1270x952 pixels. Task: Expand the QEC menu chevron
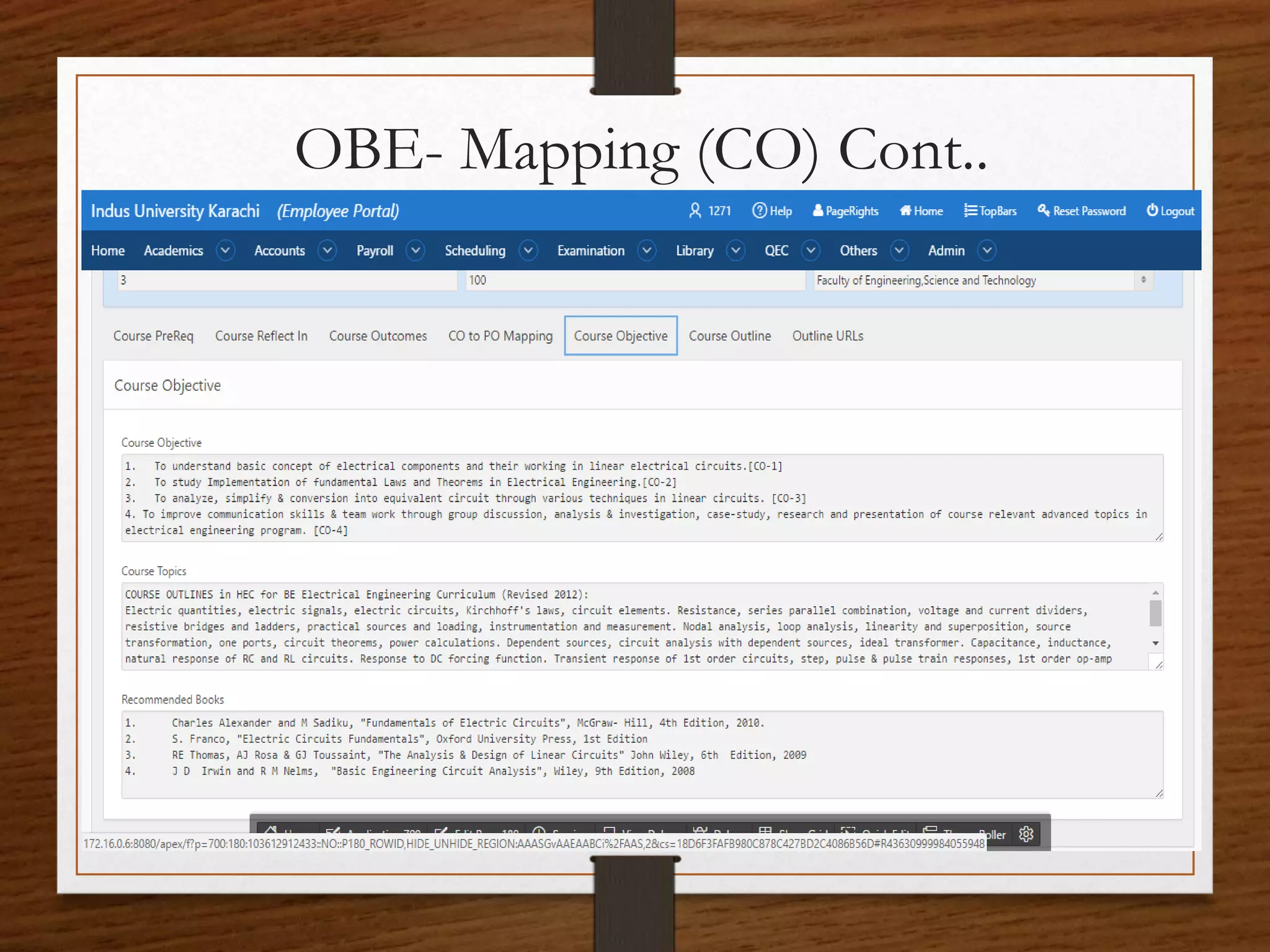[810, 250]
